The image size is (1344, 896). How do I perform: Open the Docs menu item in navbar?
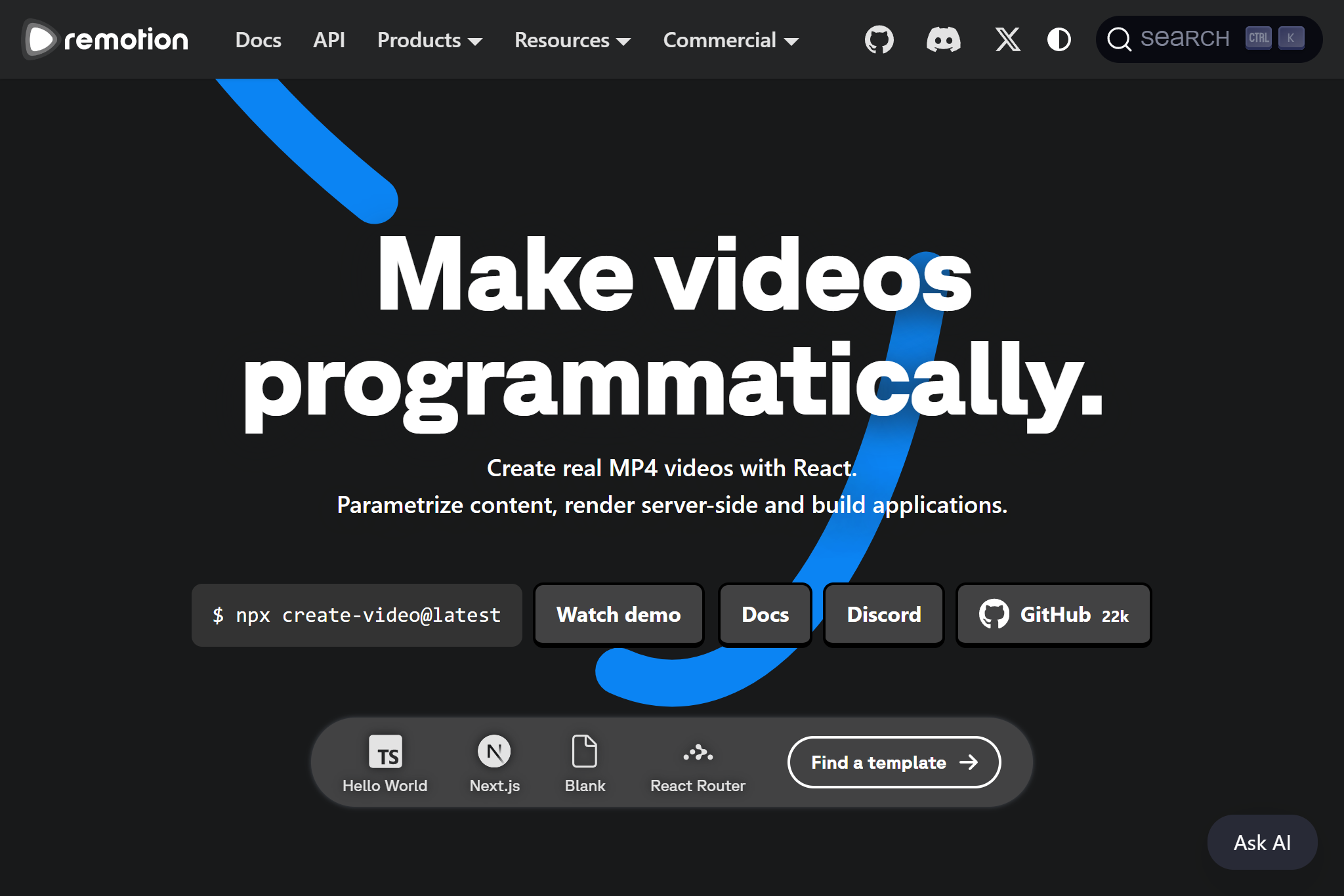point(258,40)
